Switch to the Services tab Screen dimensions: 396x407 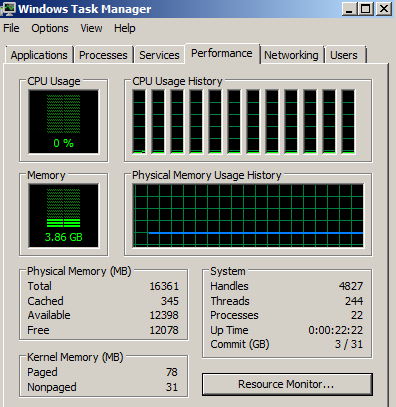click(x=159, y=55)
